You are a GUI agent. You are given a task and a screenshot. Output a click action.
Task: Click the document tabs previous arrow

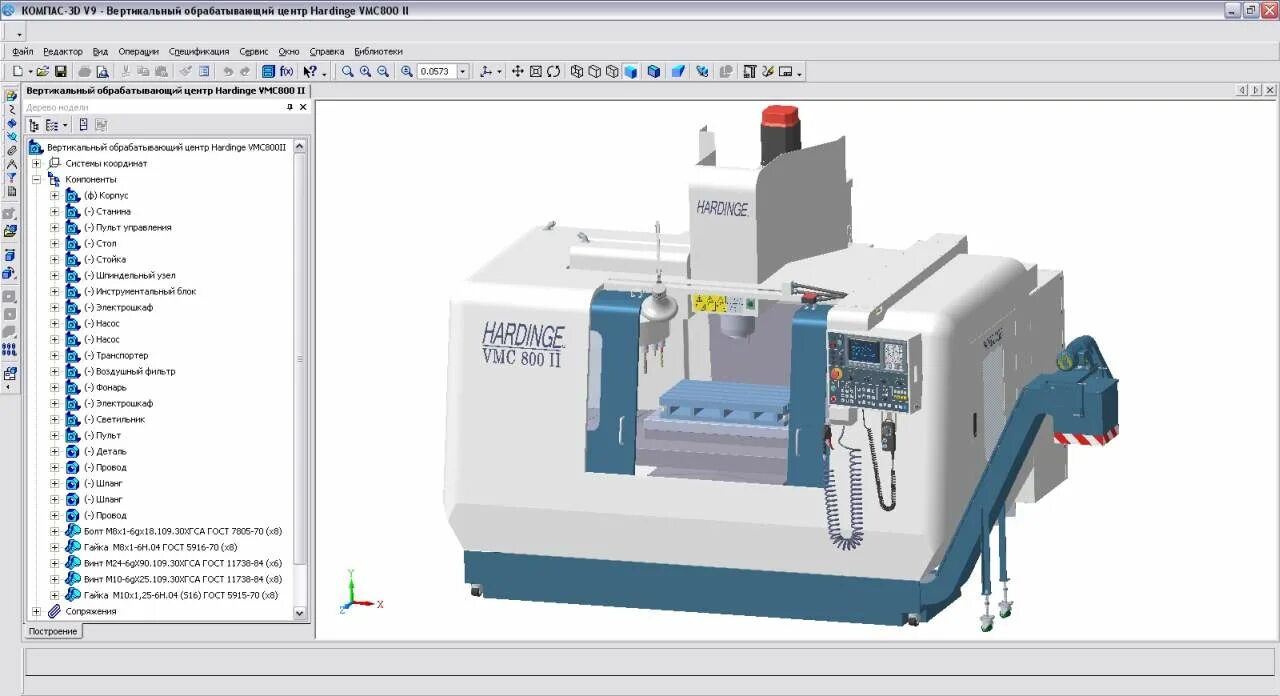[1243, 90]
